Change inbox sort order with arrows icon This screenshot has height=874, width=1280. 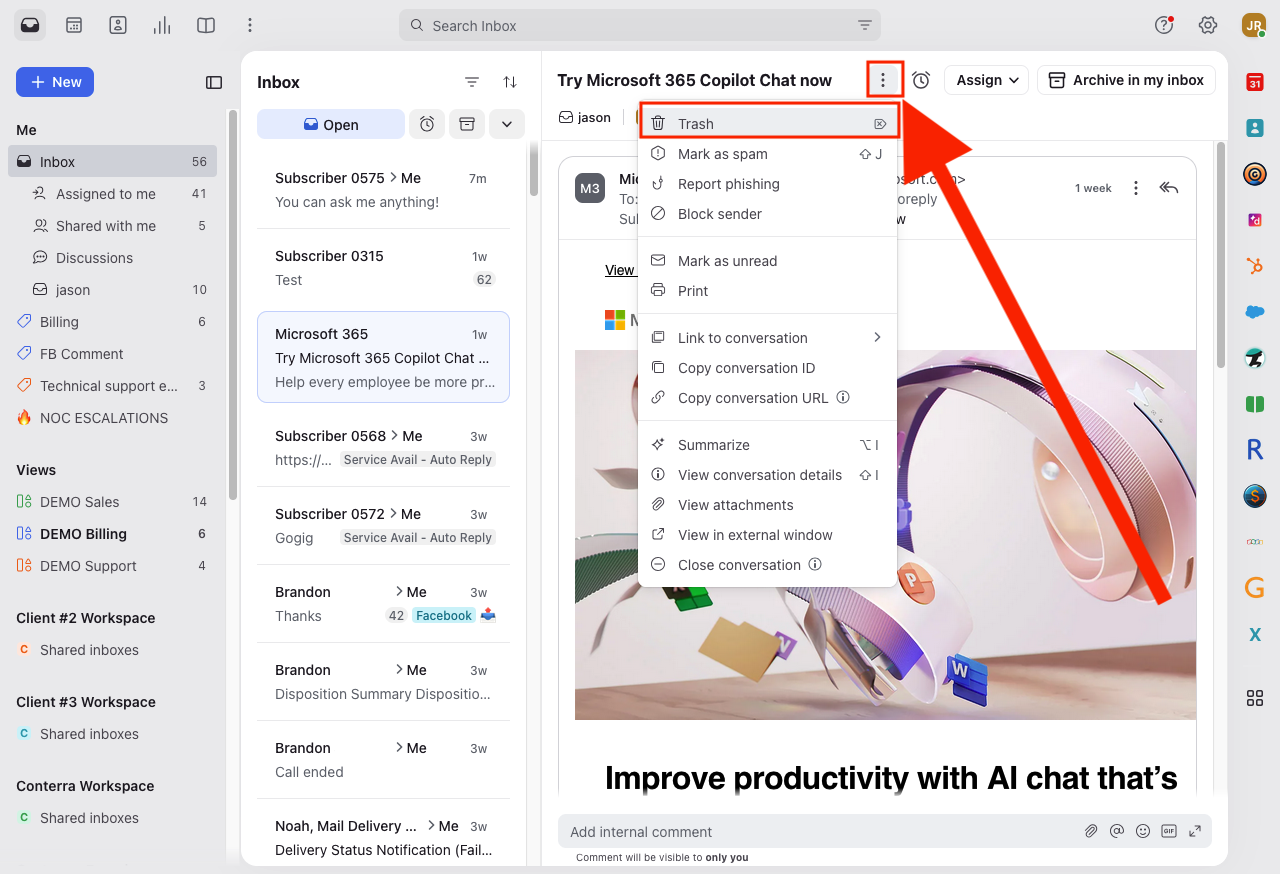(510, 82)
